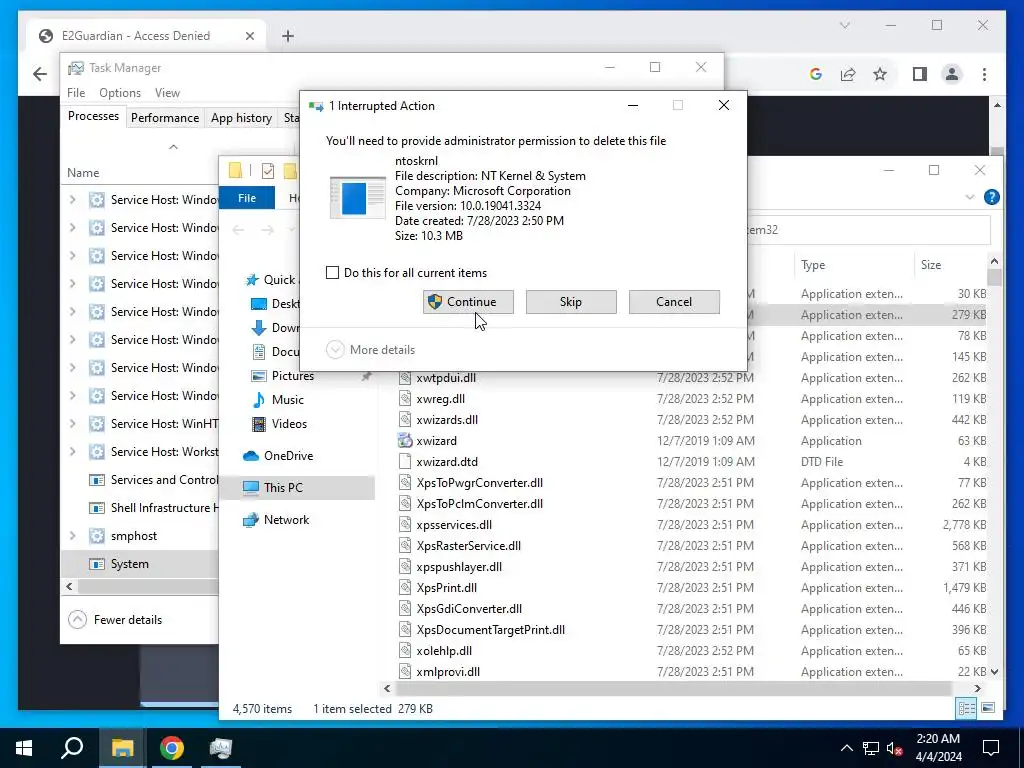Close the E2Guardian Access Denied tab
Viewport: 1024px width, 768px height.
pyautogui.click(x=249, y=36)
